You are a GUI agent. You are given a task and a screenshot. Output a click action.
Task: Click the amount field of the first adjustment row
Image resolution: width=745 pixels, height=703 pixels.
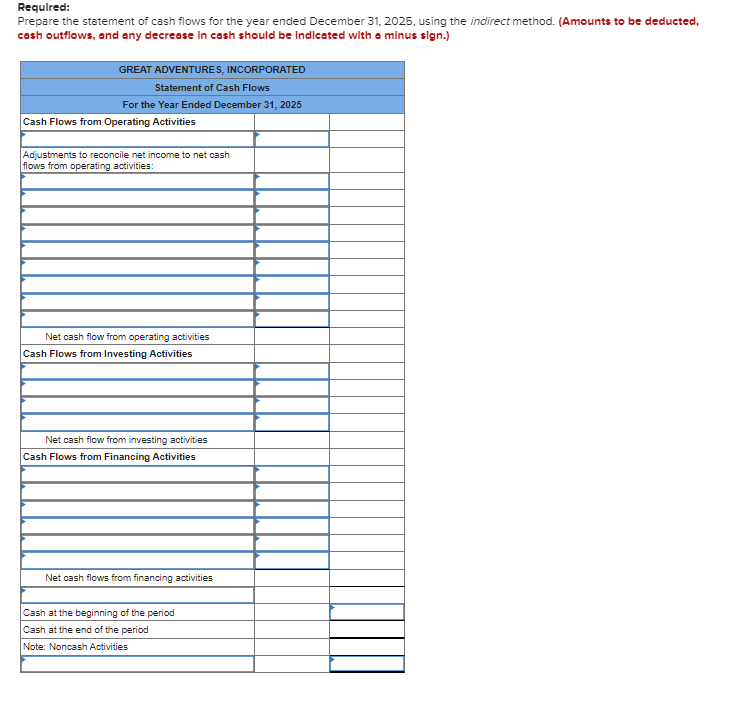(x=292, y=181)
